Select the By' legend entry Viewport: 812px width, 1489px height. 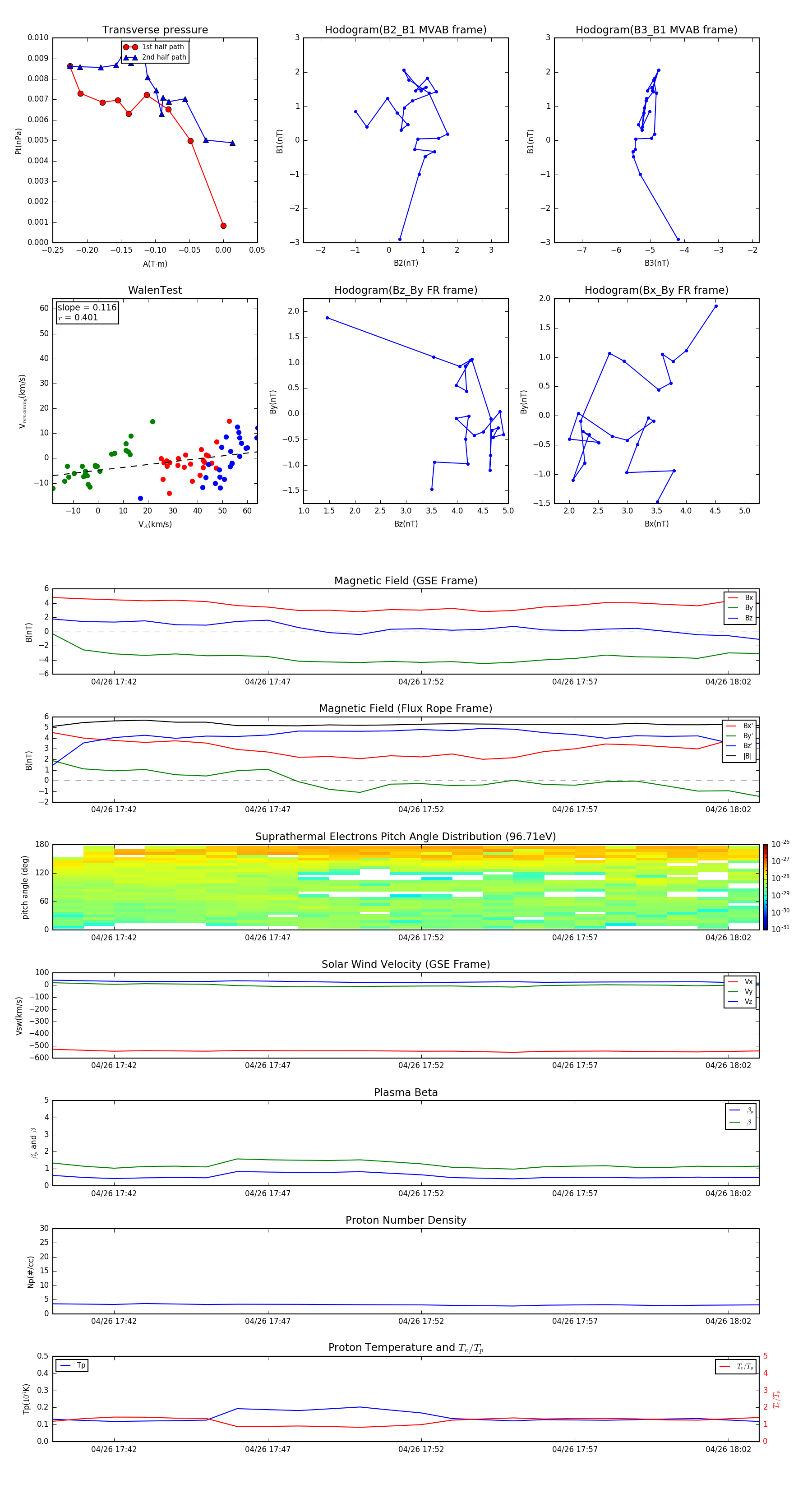tap(740, 736)
